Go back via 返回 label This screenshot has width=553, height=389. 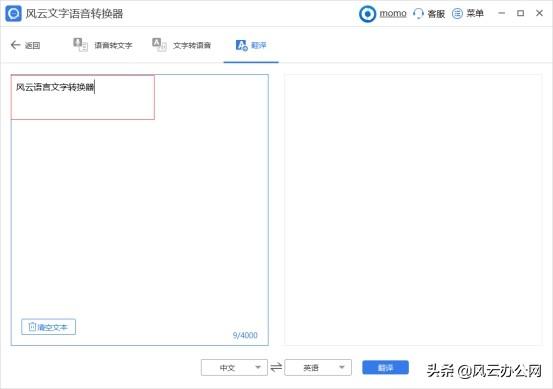coord(32,45)
